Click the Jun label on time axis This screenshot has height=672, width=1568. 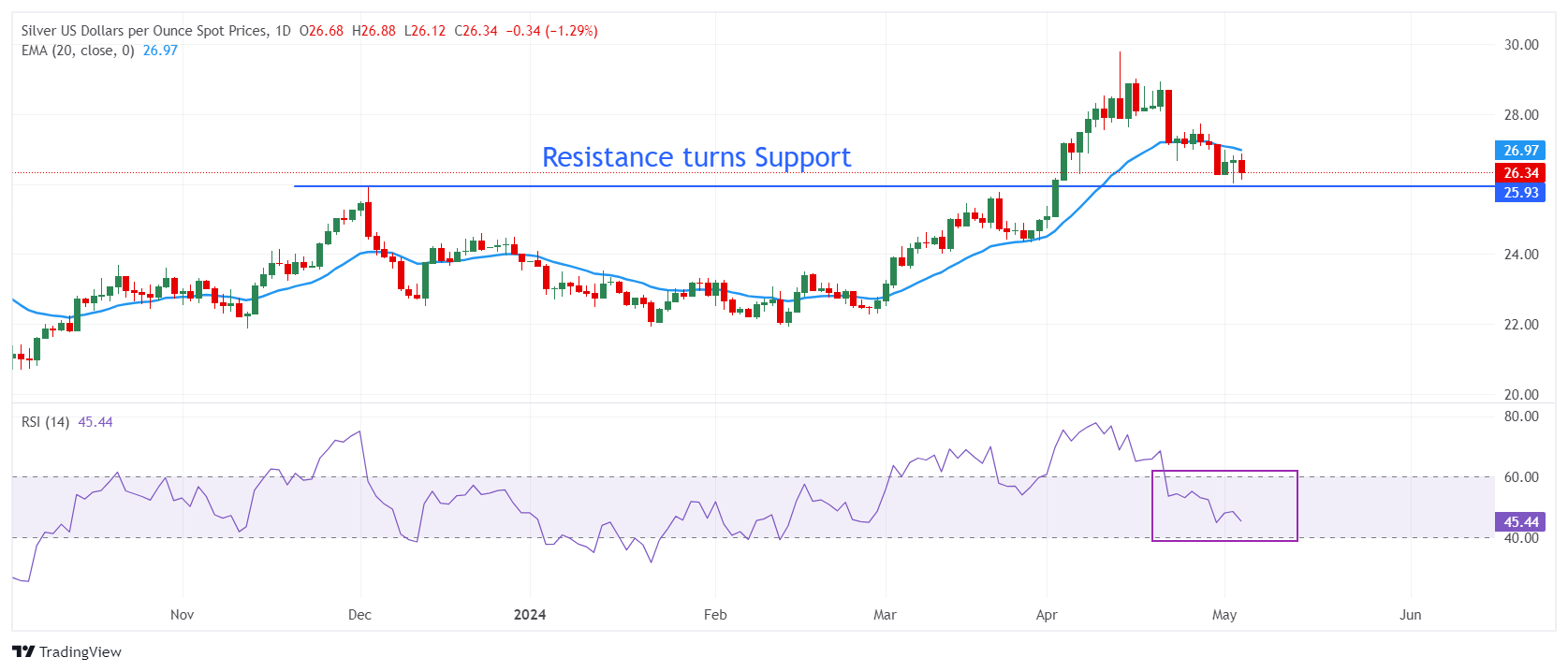click(x=1410, y=615)
